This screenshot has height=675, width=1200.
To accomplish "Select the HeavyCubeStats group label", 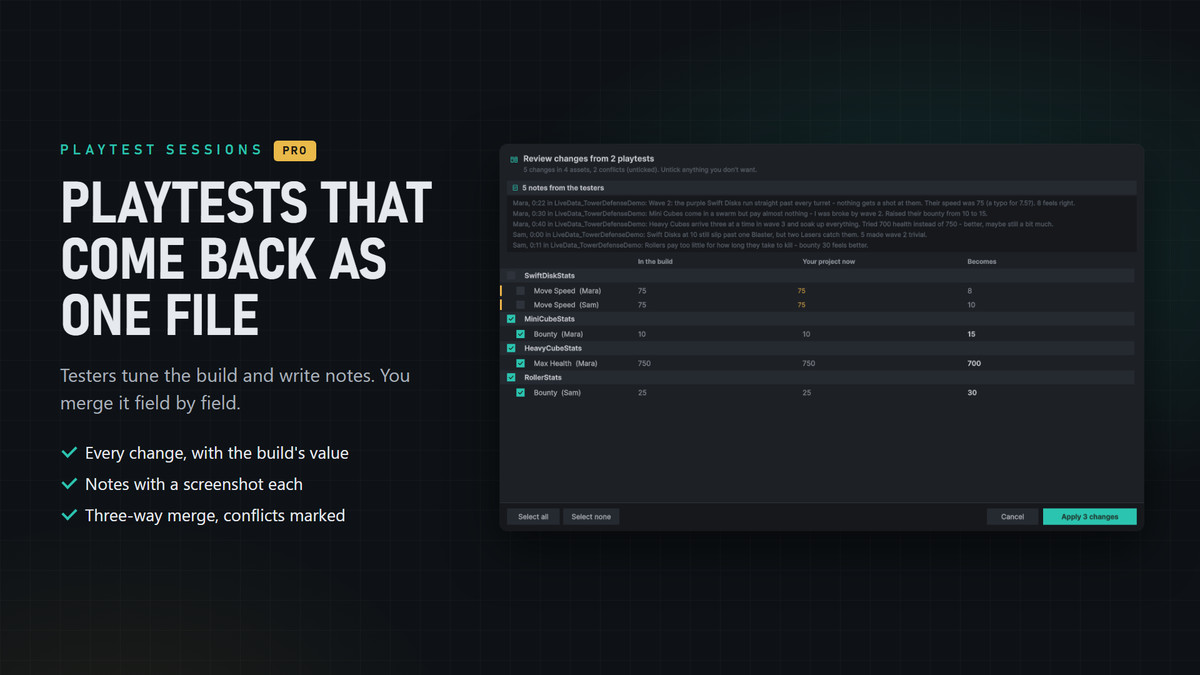I will pyautogui.click(x=553, y=348).
